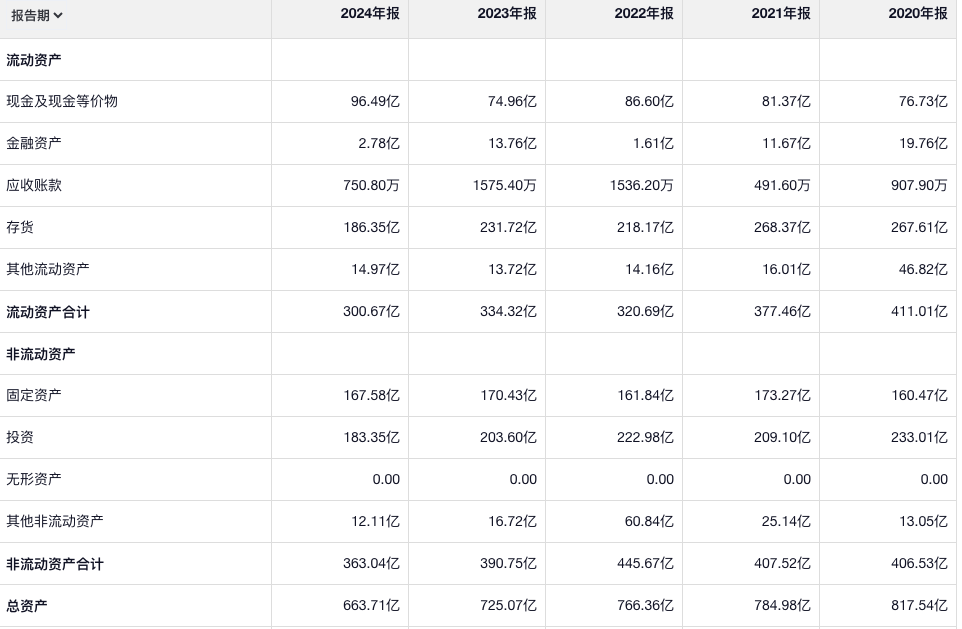Open the 报告期 dropdown
962x629 pixels.
37,15
